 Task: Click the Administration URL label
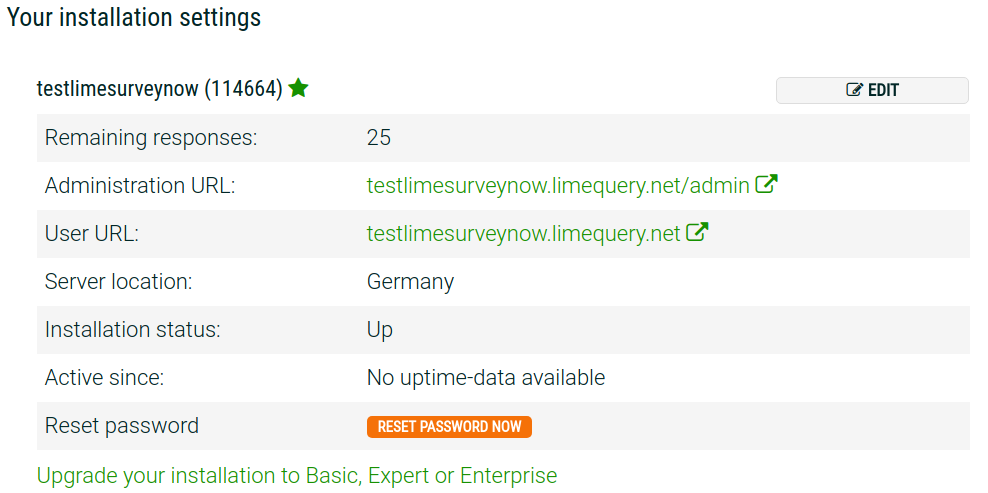(x=140, y=186)
